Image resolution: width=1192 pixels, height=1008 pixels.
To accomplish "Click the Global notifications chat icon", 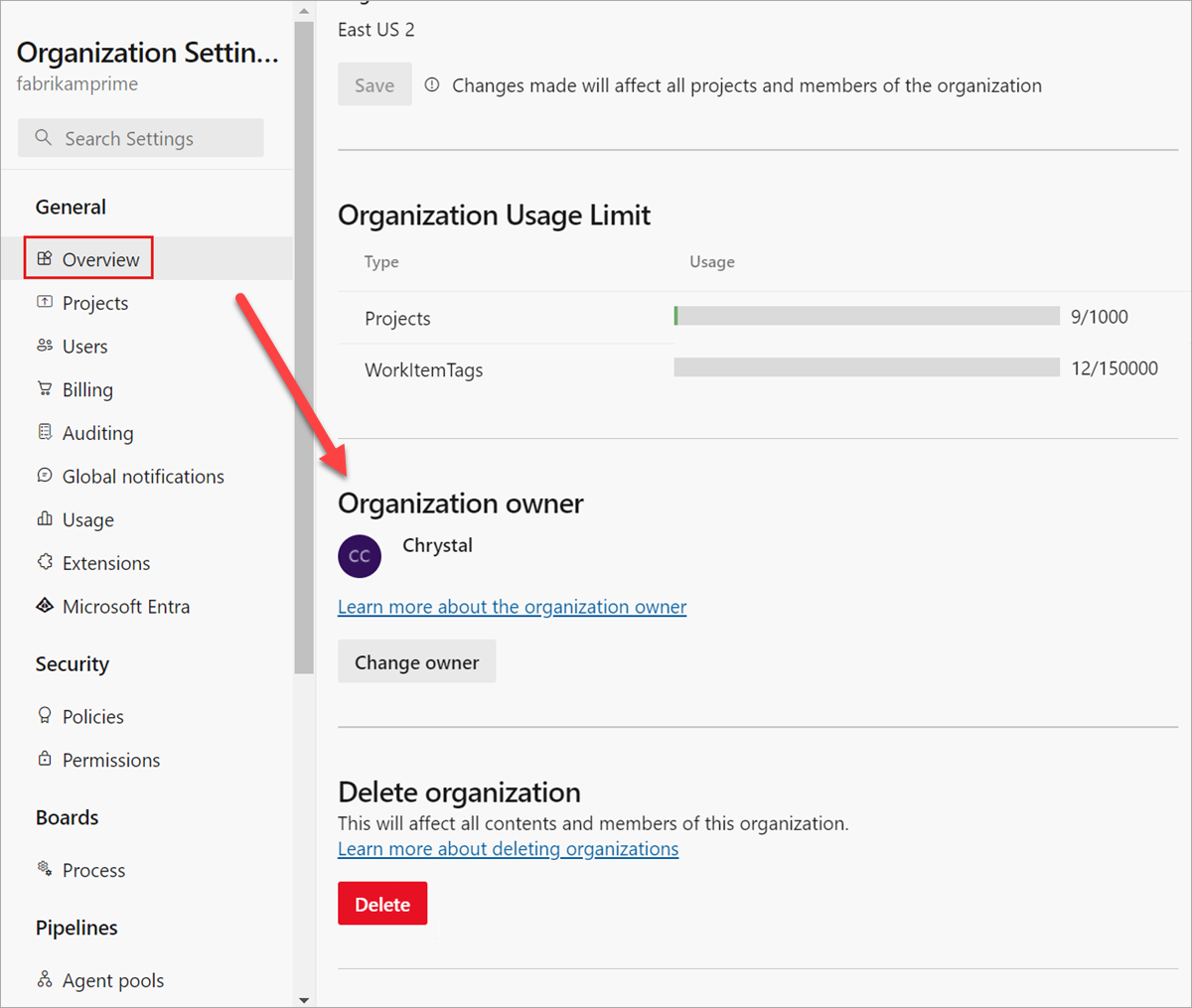I will pyautogui.click(x=45, y=476).
